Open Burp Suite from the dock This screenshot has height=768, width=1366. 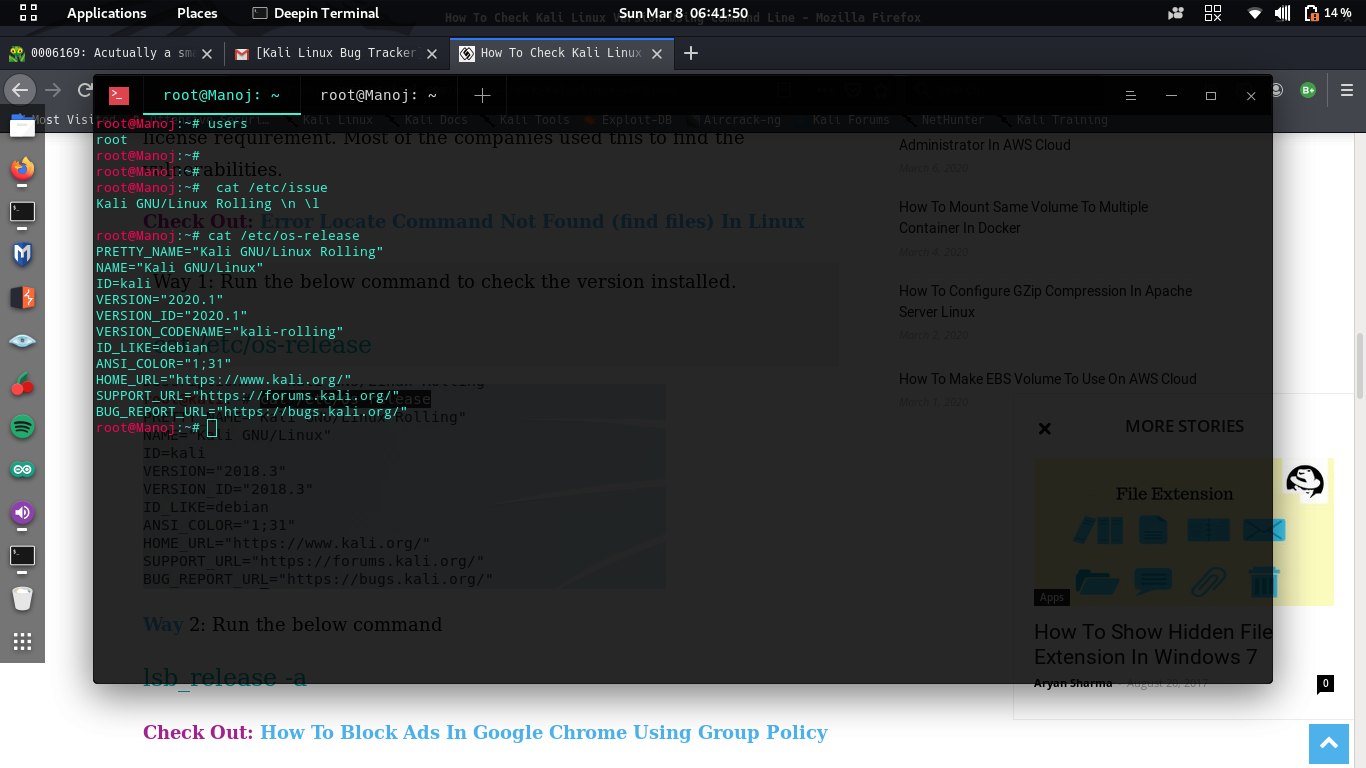coord(22,298)
